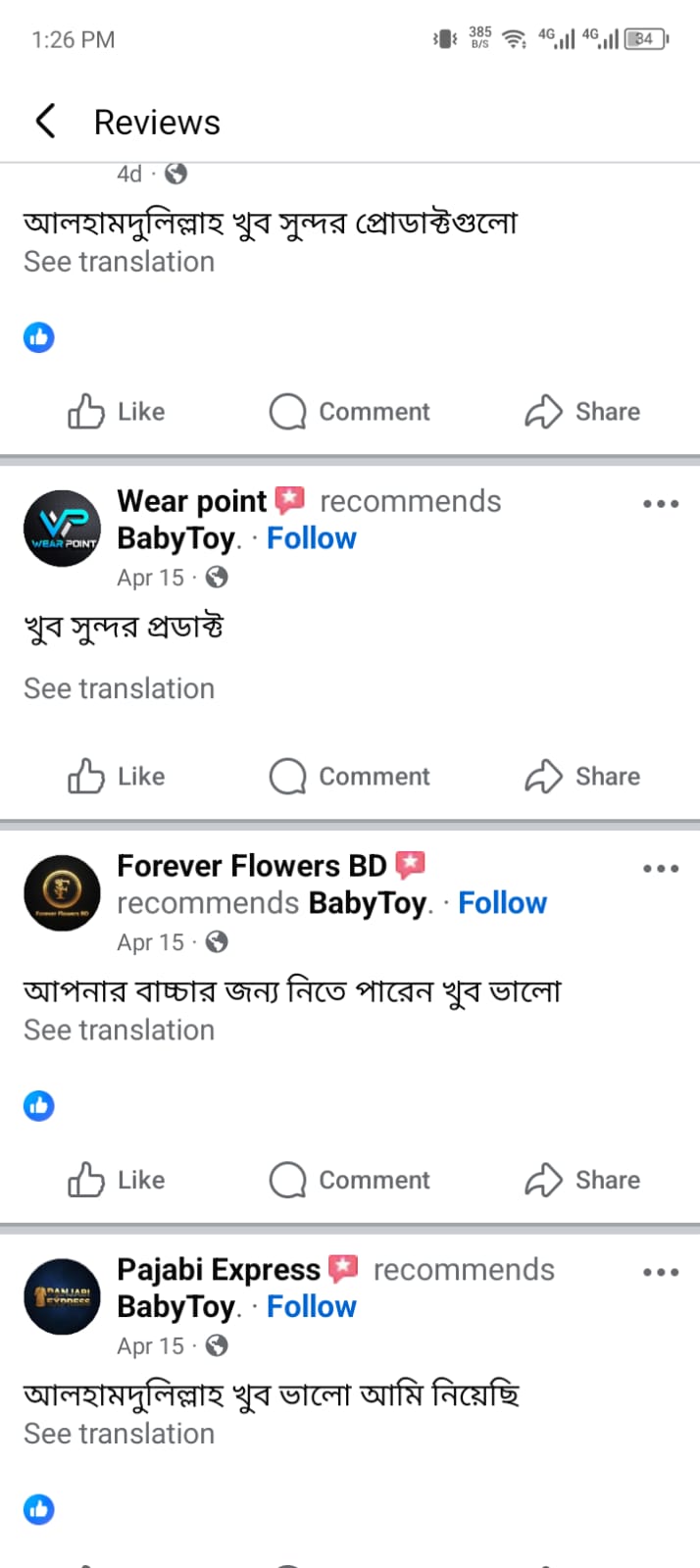This screenshot has width=700, height=1568.
Task: Open Pajabi Express profile picture
Action: (x=62, y=1296)
